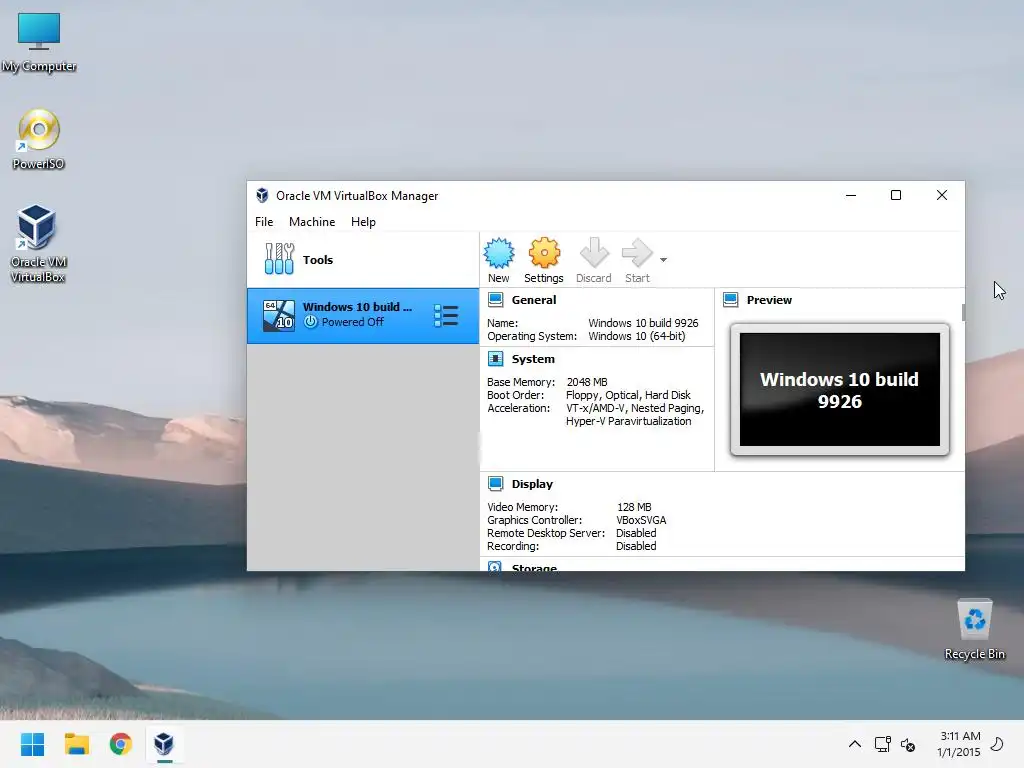The width and height of the screenshot is (1024, 768).
Task: Click the Windows 10 64-bit OS icon
Action: [x=279, y=315]
